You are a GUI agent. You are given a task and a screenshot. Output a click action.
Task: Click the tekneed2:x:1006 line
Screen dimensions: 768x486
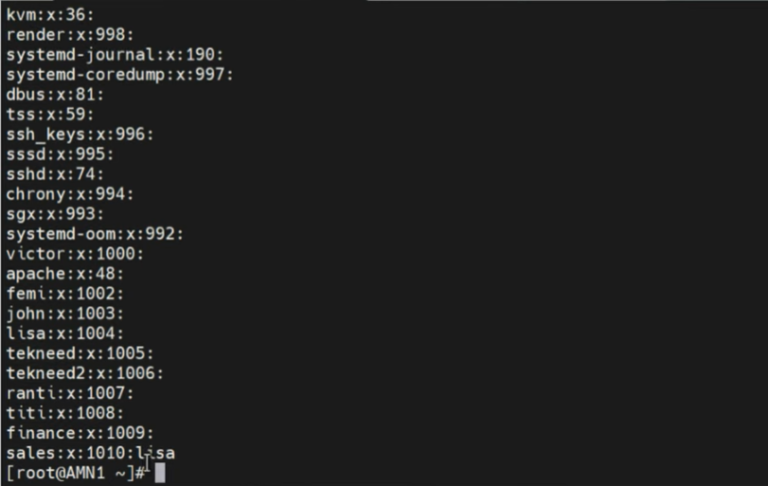[85, 373]
